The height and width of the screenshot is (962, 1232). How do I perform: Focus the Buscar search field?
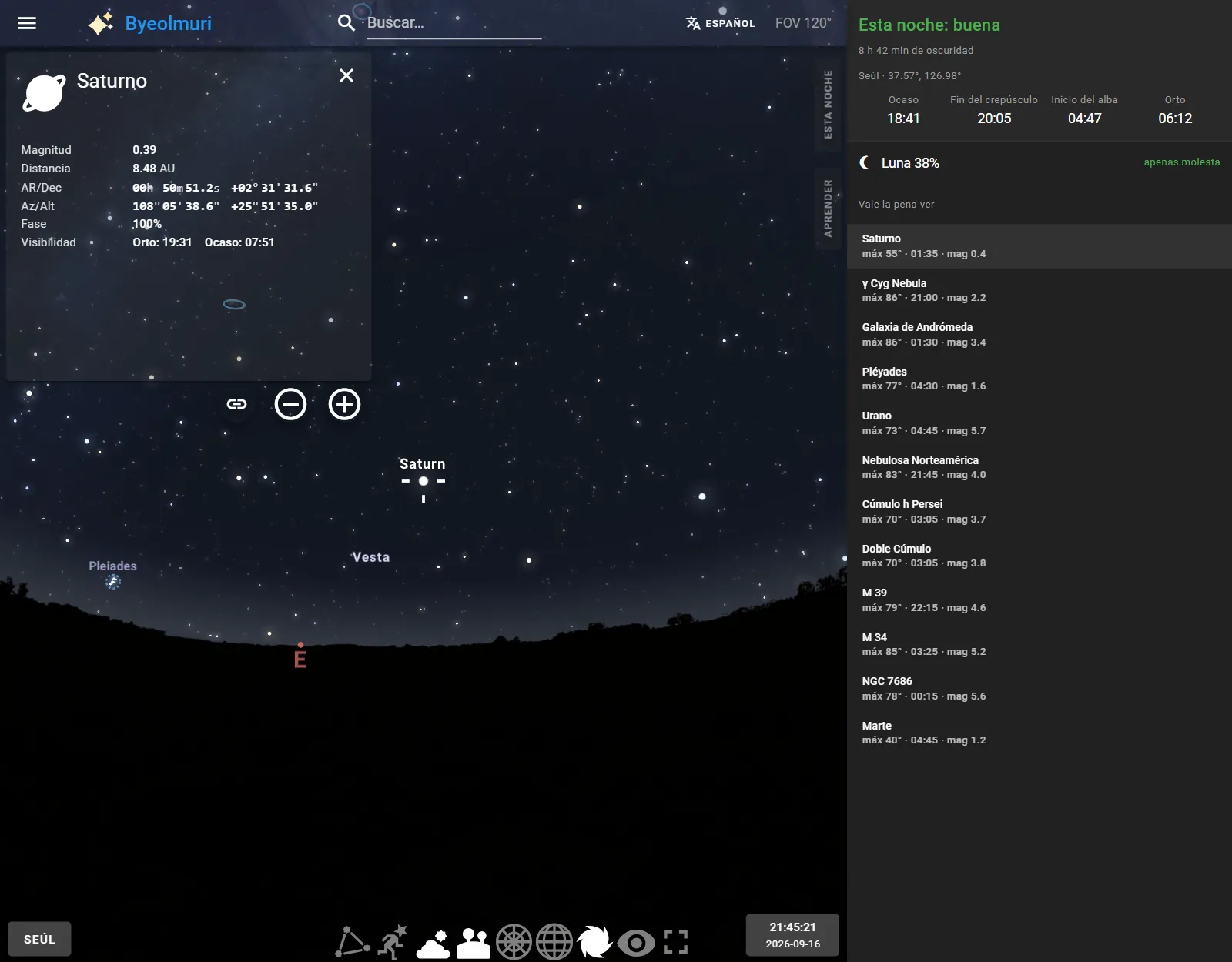(454, 23)
